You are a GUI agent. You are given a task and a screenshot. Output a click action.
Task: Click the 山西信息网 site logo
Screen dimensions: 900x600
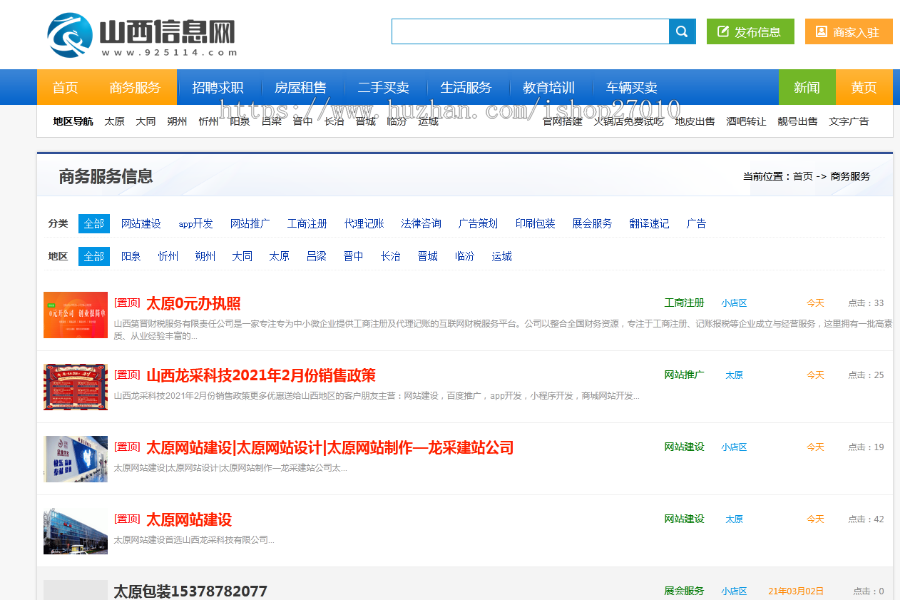[x=141, y=35]
